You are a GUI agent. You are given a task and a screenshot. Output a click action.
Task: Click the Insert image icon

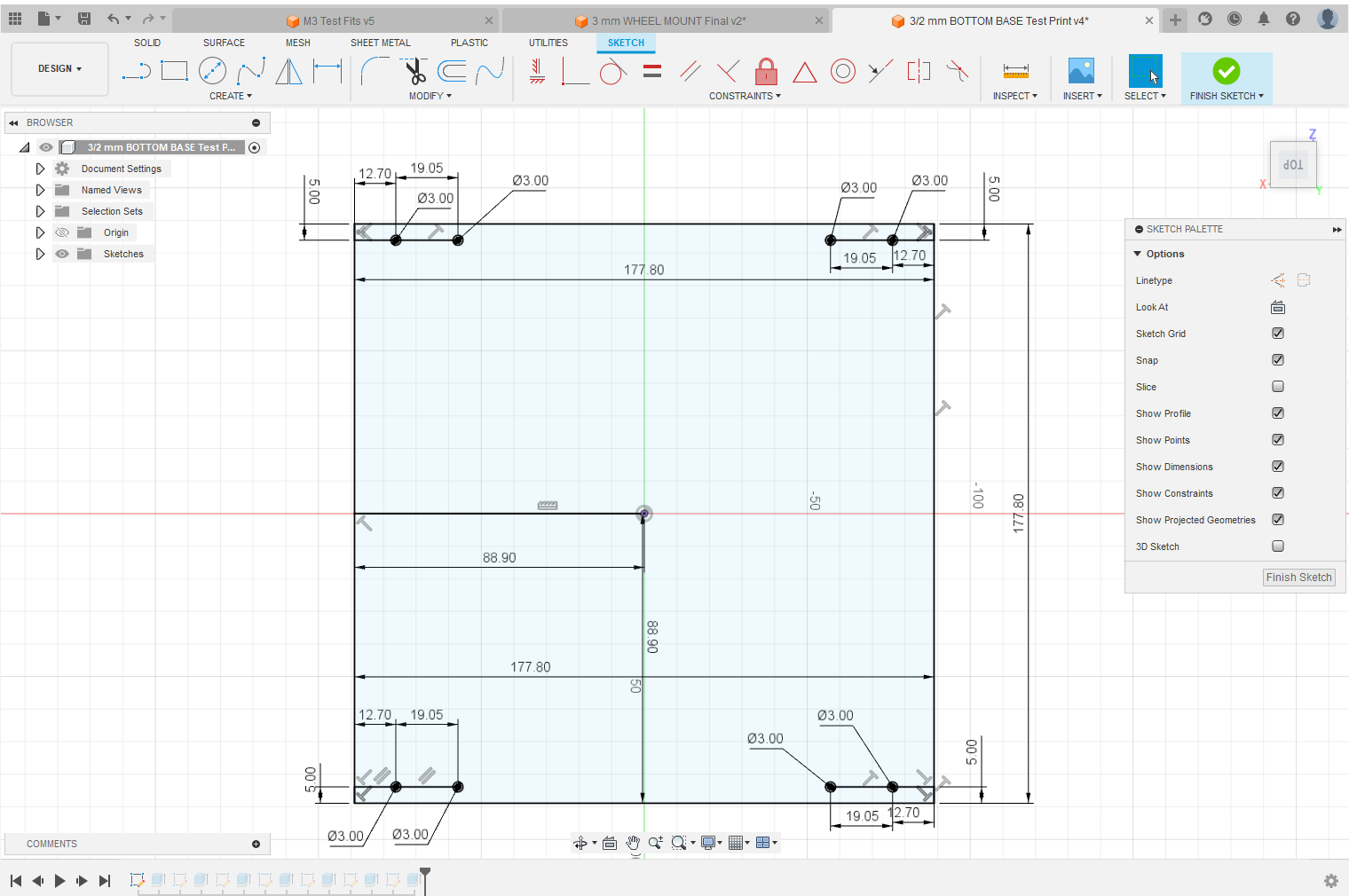coord(1081,71)
